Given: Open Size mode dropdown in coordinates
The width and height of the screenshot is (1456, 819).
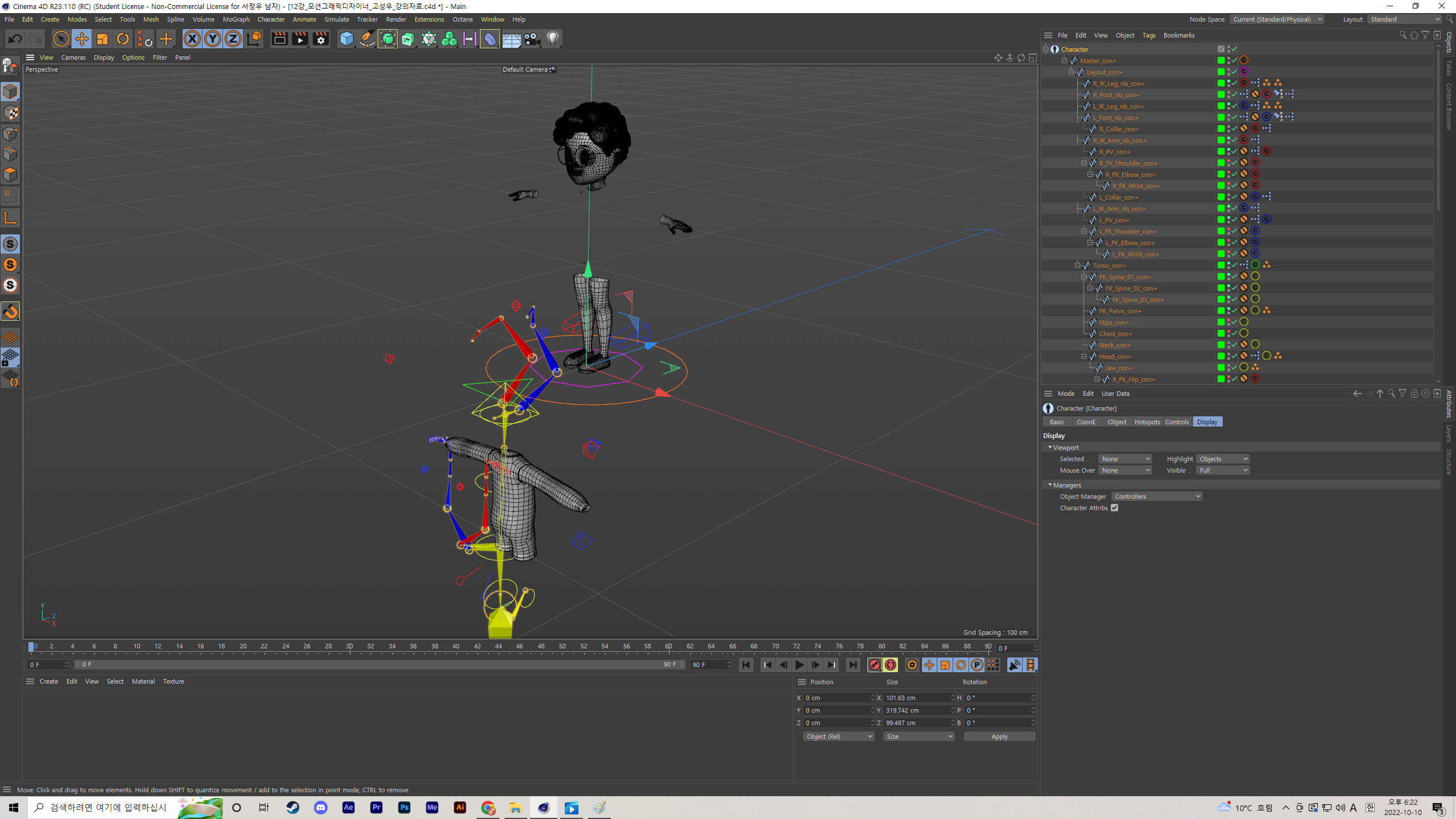Looking at the screenshot, I should tap(919, 737).
